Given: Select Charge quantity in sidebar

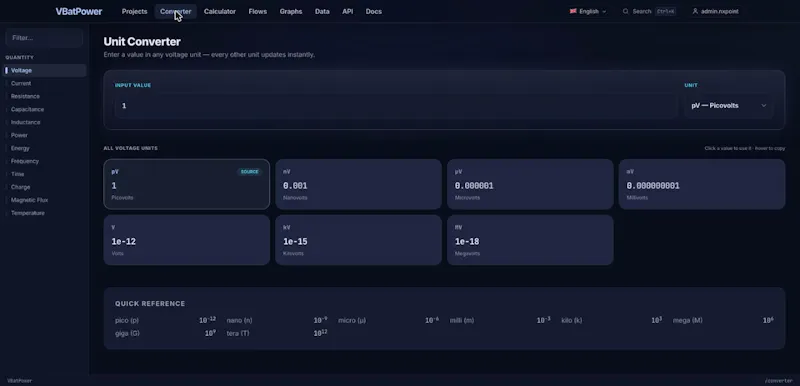Looking at the screenshot, I should click(45, 187).
